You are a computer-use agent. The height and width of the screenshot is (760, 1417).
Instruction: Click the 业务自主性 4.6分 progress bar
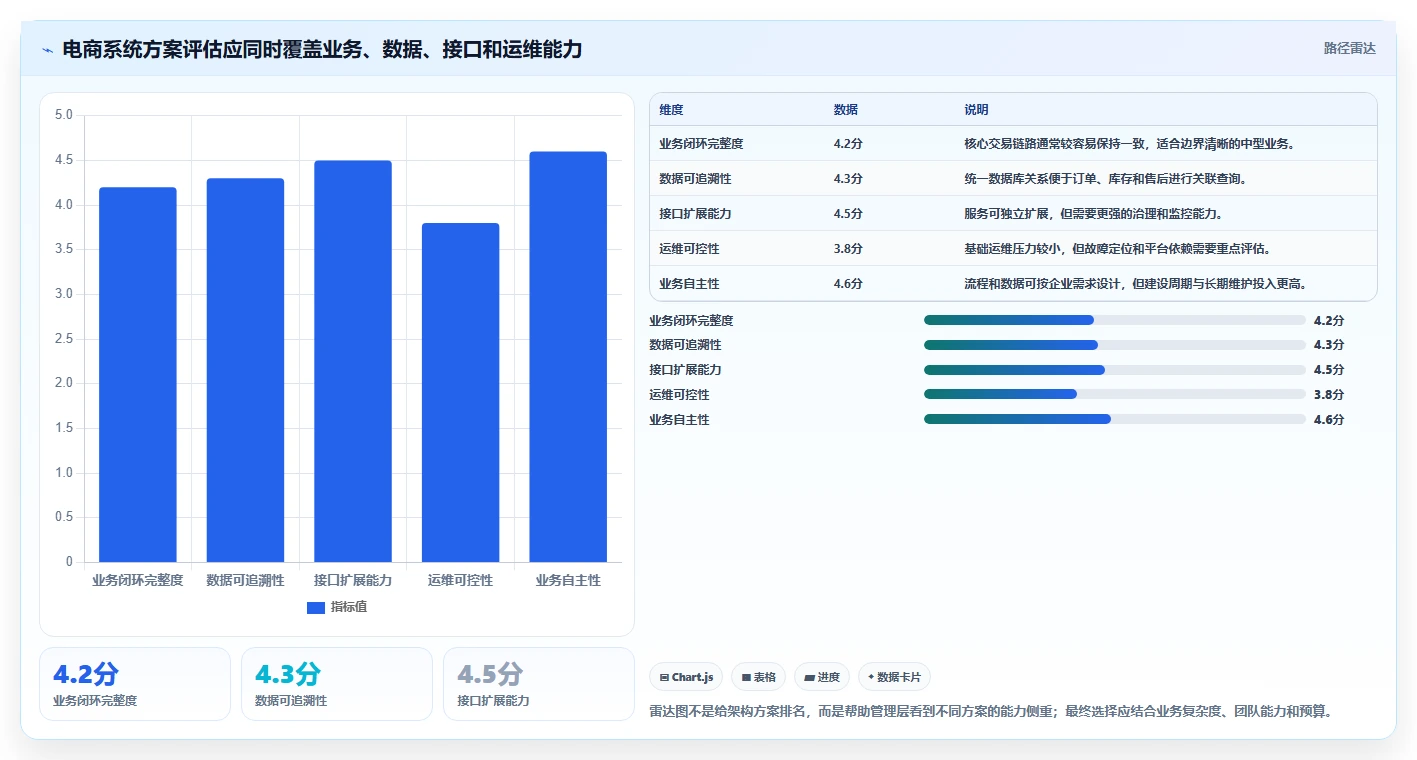pos(1115,419)
